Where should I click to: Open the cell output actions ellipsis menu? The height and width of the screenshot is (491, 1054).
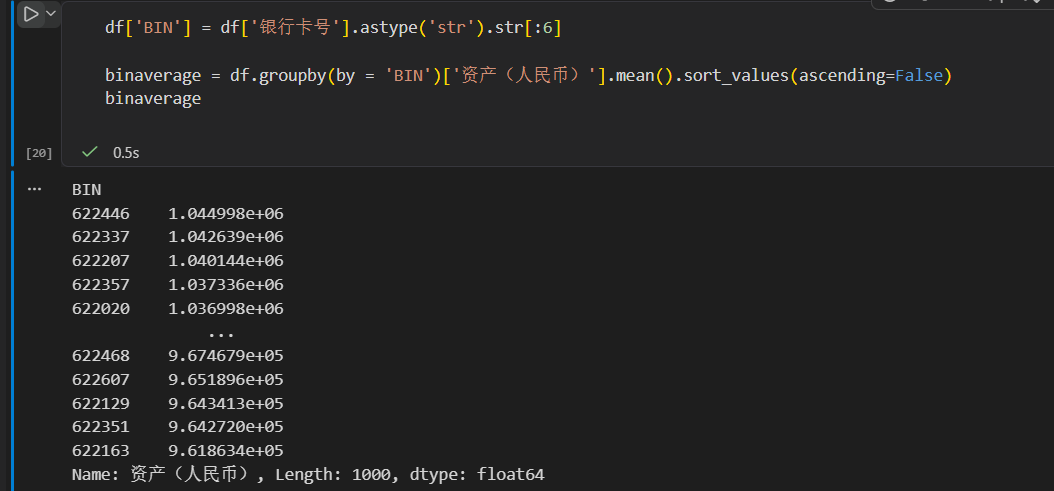click(x=34, y=190)
